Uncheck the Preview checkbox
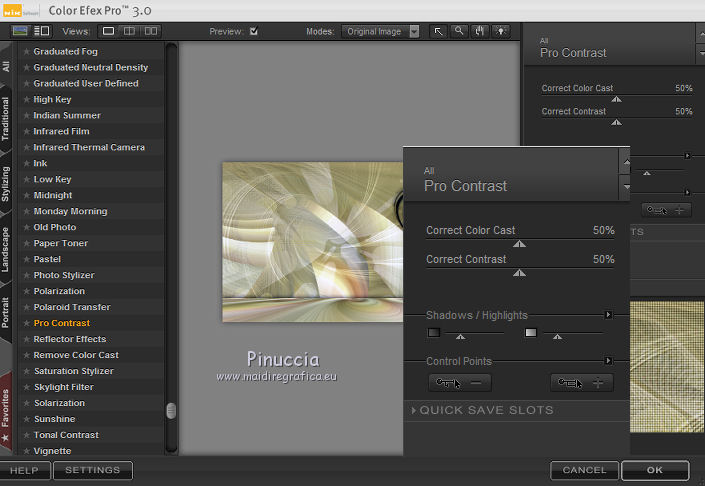705x486 pixels. (254, 31)
